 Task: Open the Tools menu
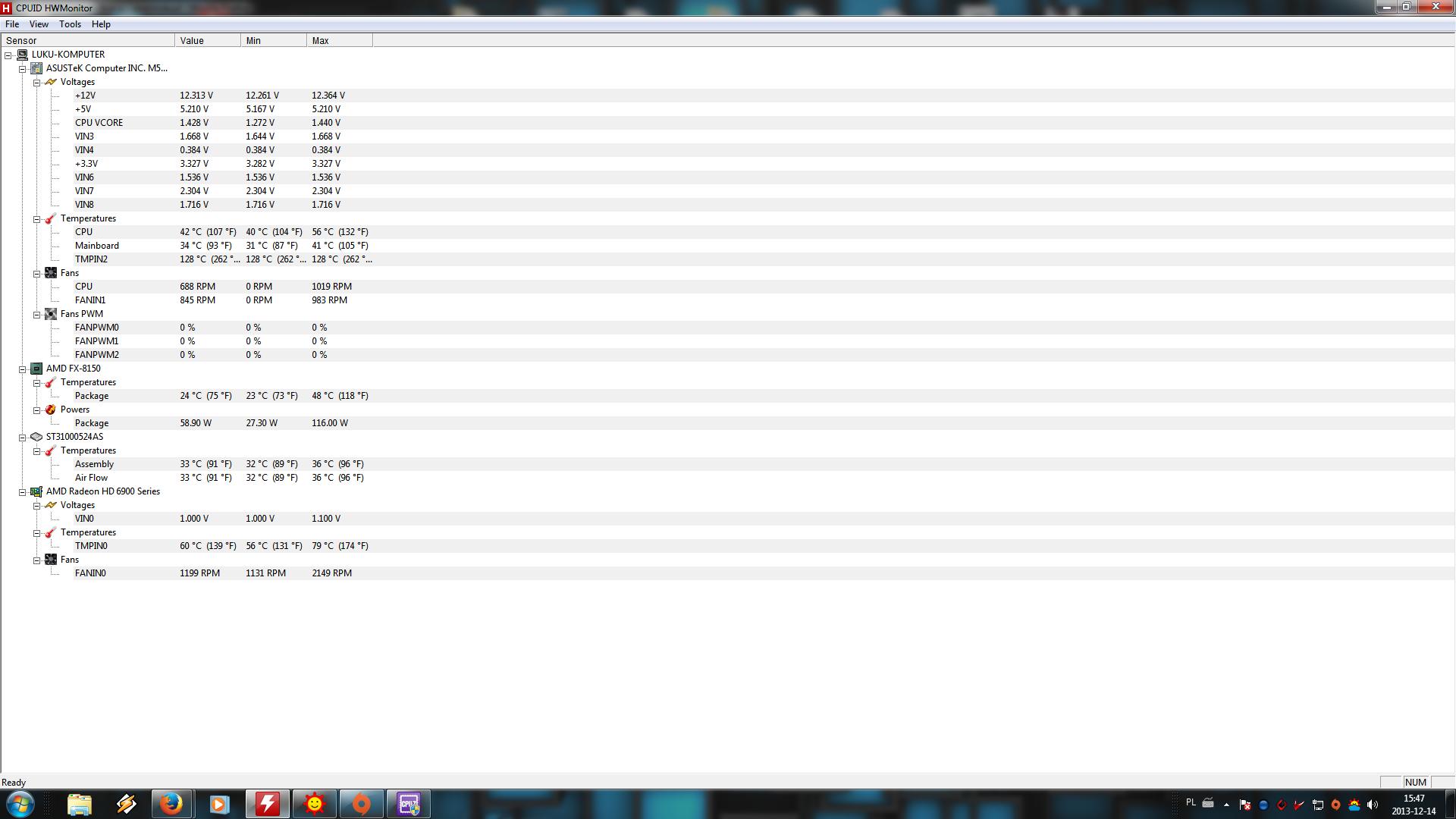click(x=70, y=24)
